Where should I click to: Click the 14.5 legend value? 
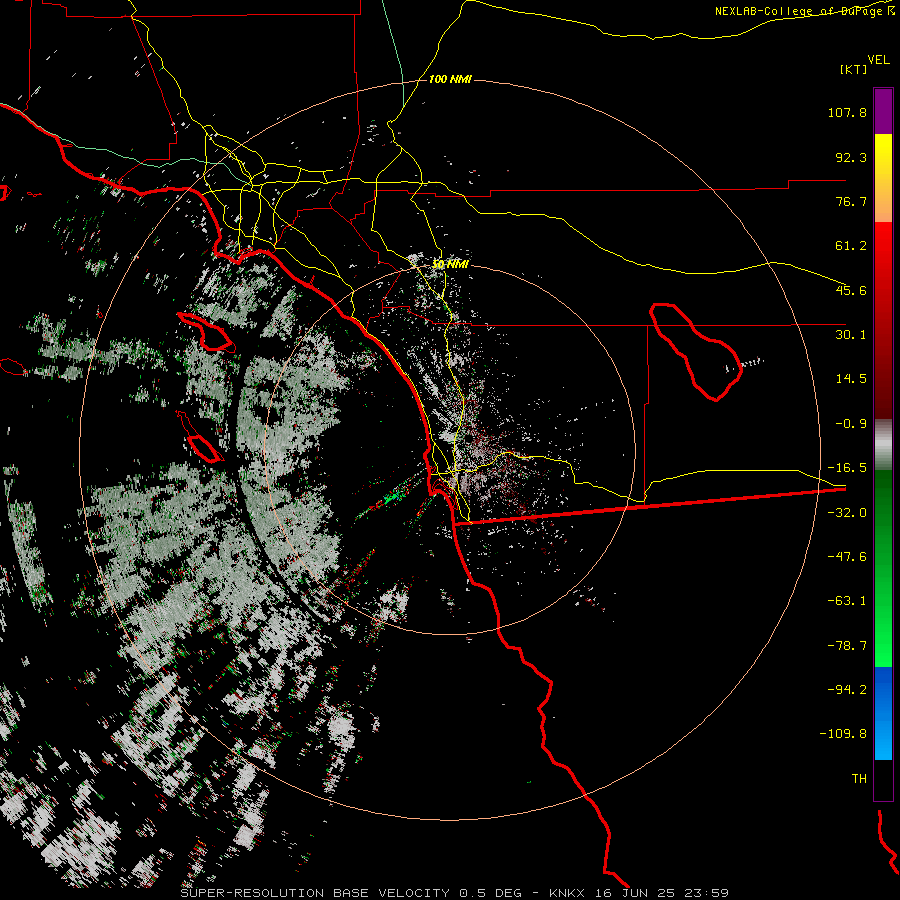(x=851, y=379)
